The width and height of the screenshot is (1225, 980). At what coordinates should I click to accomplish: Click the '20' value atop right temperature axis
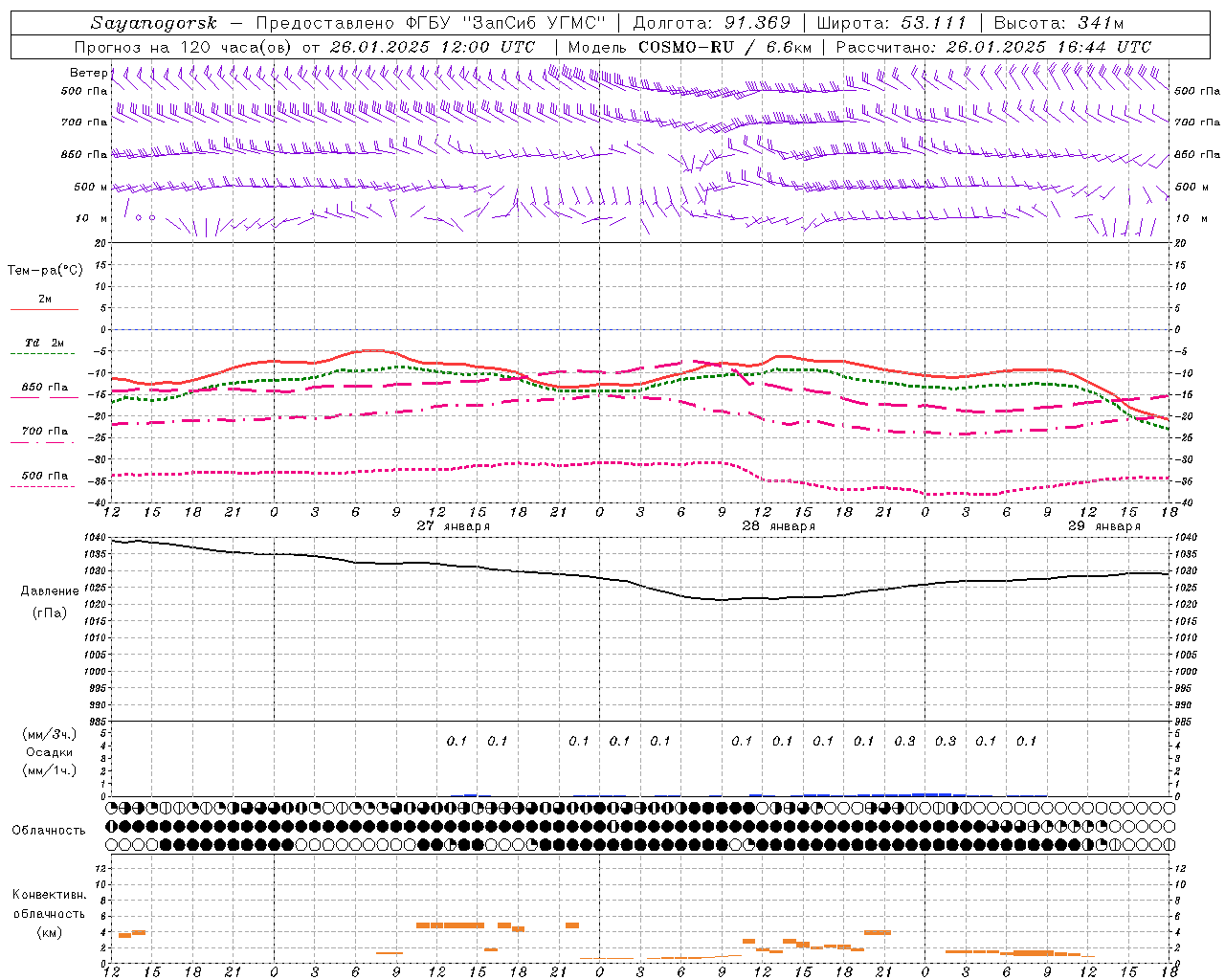pyautogui.click(x=1181, y=243)
